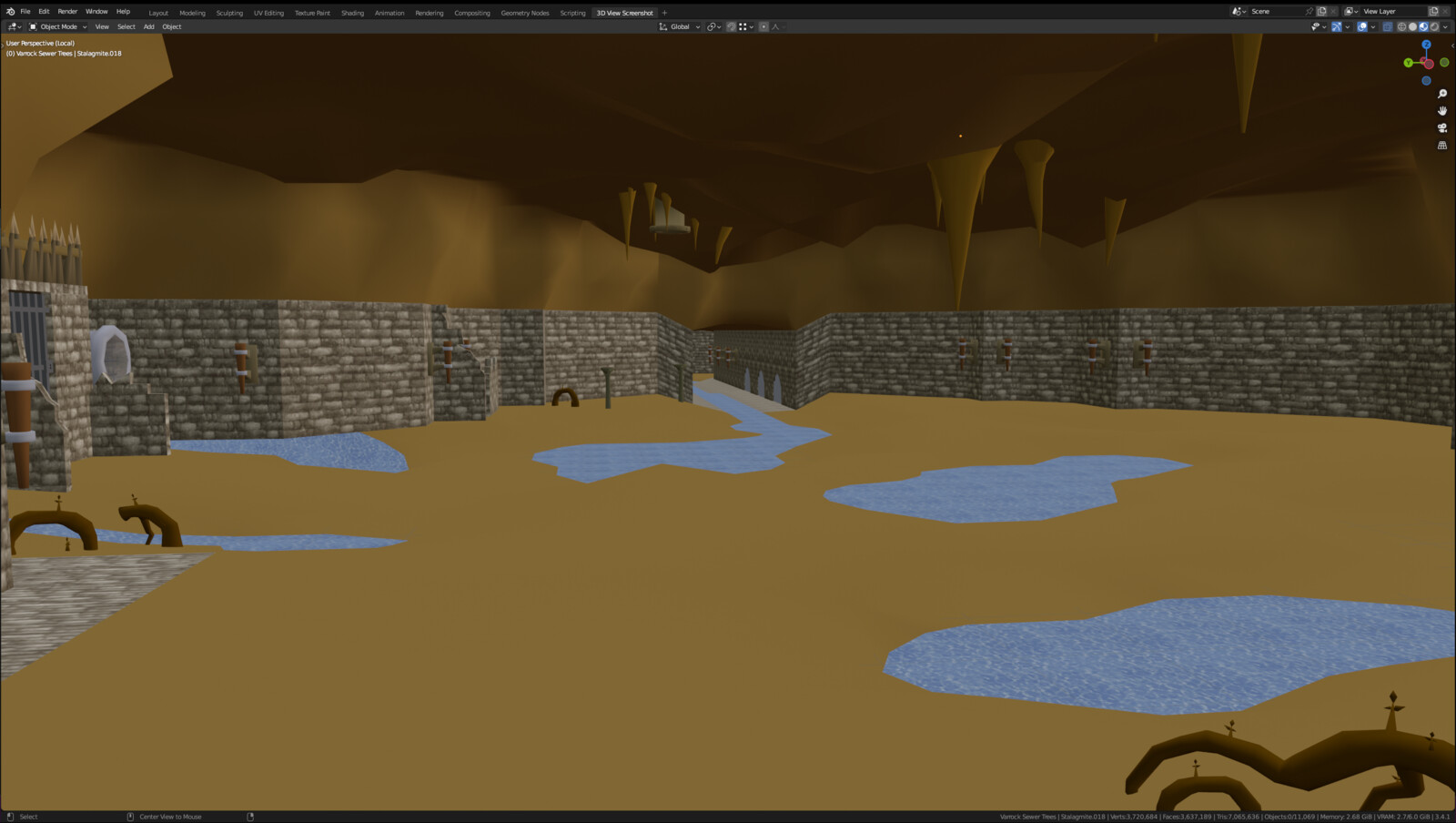This screenshot has height=823, width=1456.
Task: Open the object visibility and selectability dropdown
Action: click(x=1318, y=26)
